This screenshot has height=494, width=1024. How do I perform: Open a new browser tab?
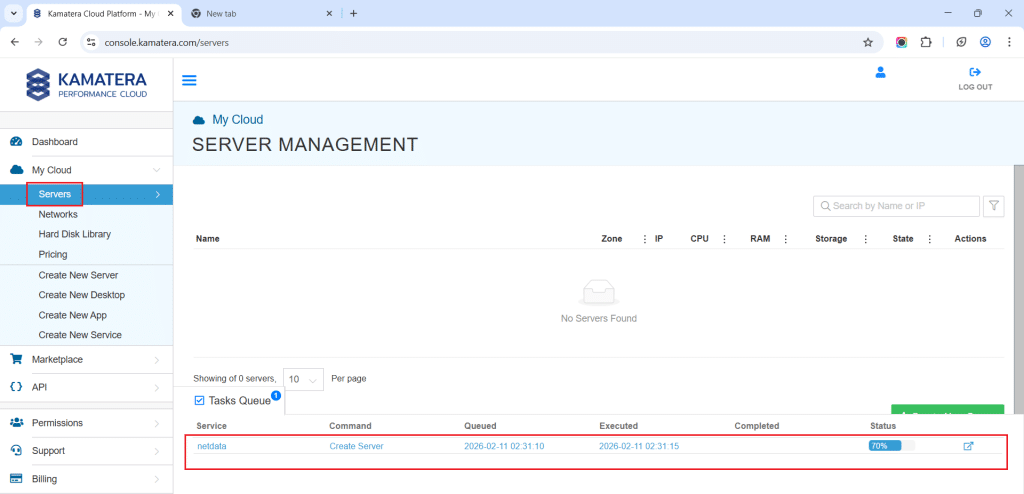353,13
